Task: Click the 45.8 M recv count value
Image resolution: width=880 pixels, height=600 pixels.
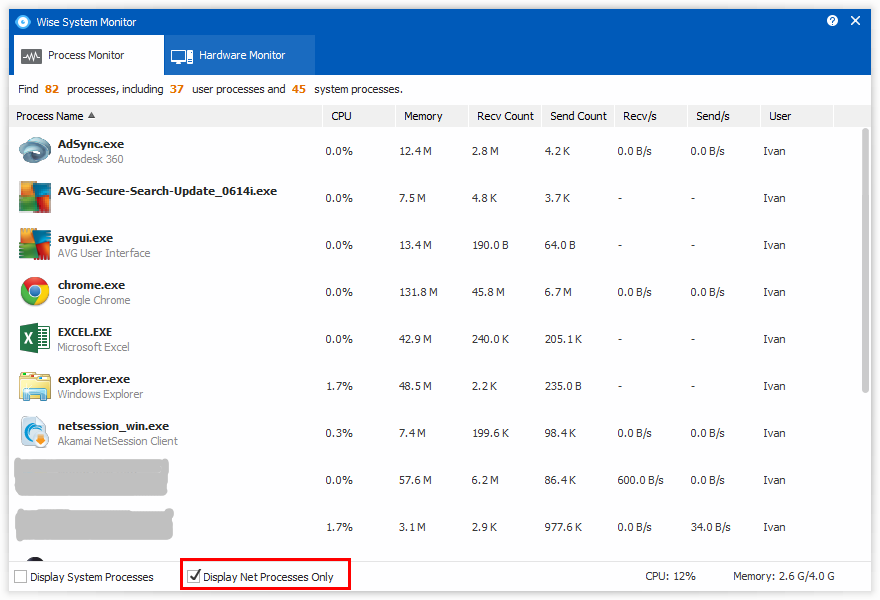Action: pos(488,292)
